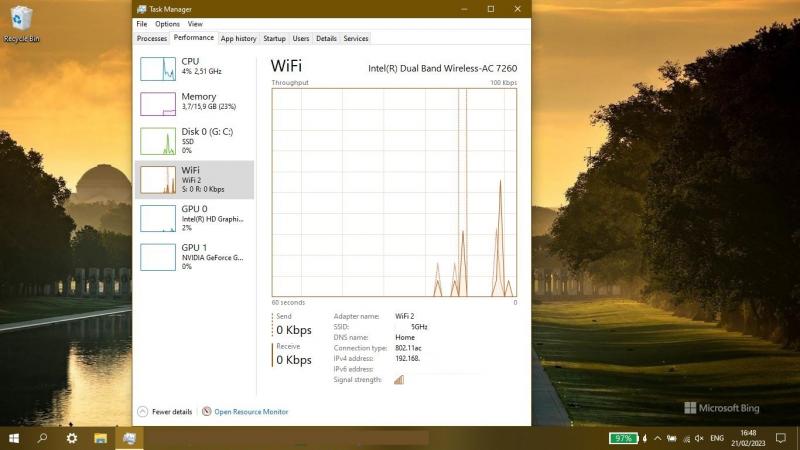
Task: Open File Explorer from taskbar
Action: coord(101,438)
